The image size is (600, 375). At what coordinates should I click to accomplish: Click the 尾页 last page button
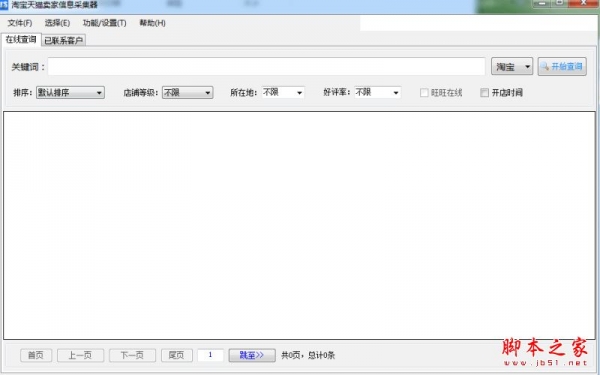pyautogui.click(x=176, y=355)
